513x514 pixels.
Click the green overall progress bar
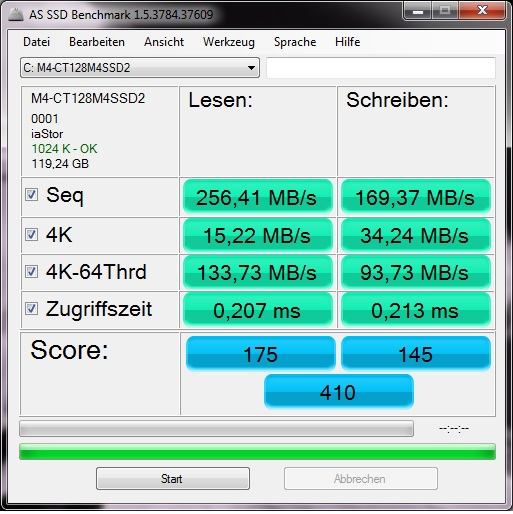click(x=257, y=452)
